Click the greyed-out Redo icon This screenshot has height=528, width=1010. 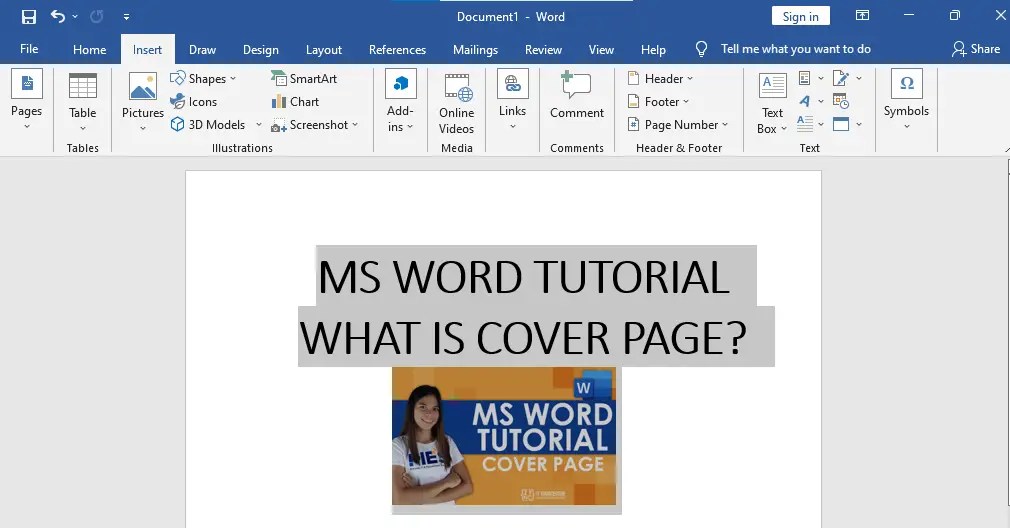coord(97,17)
